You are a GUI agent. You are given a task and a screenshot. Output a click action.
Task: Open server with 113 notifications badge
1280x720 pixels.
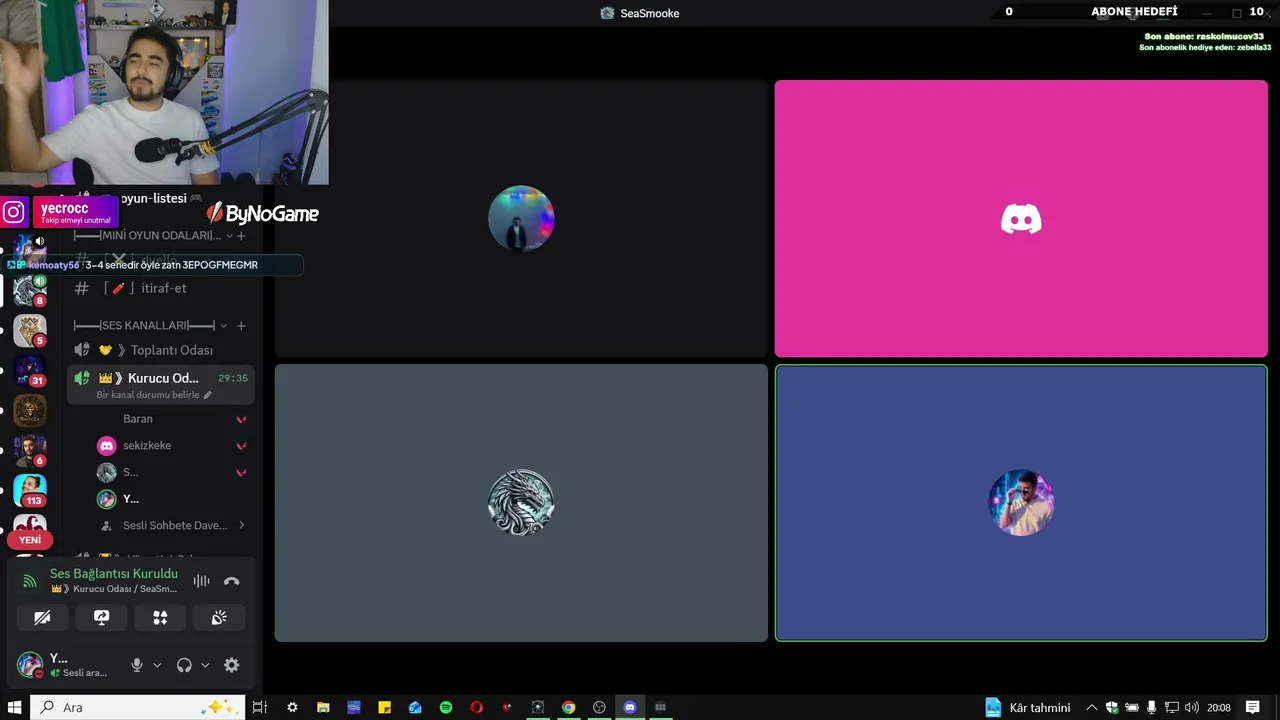click(30, 490)
